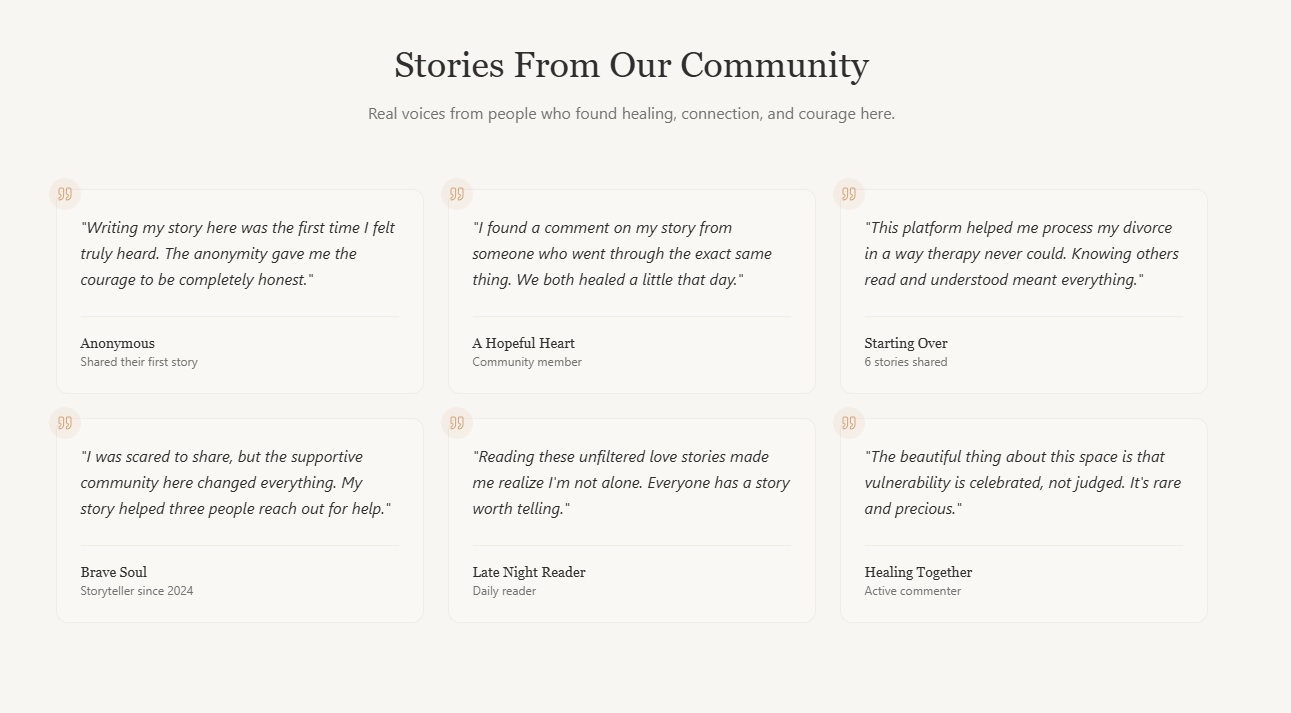
Task: Click the 'truly heard' anonymity testimonial quote
Action: coord(238,254)
